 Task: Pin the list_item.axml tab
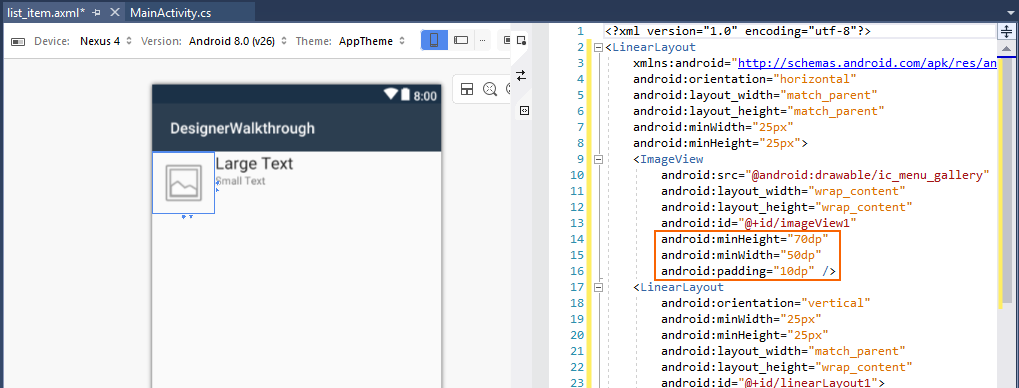(96, 12)
